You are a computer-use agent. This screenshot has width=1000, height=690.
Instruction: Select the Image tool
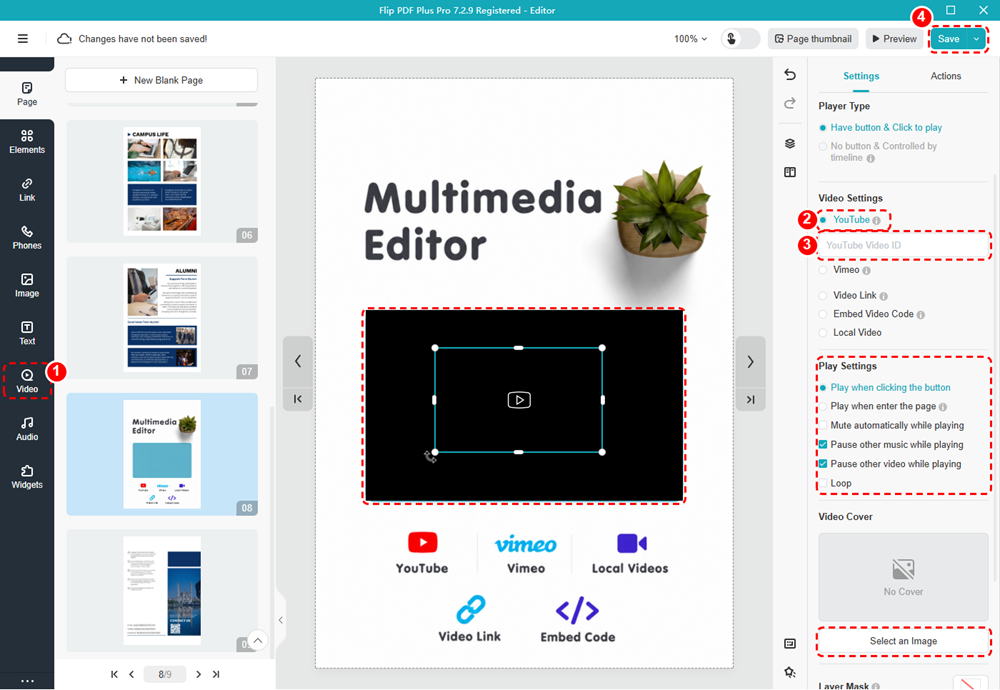coord(27,285)
